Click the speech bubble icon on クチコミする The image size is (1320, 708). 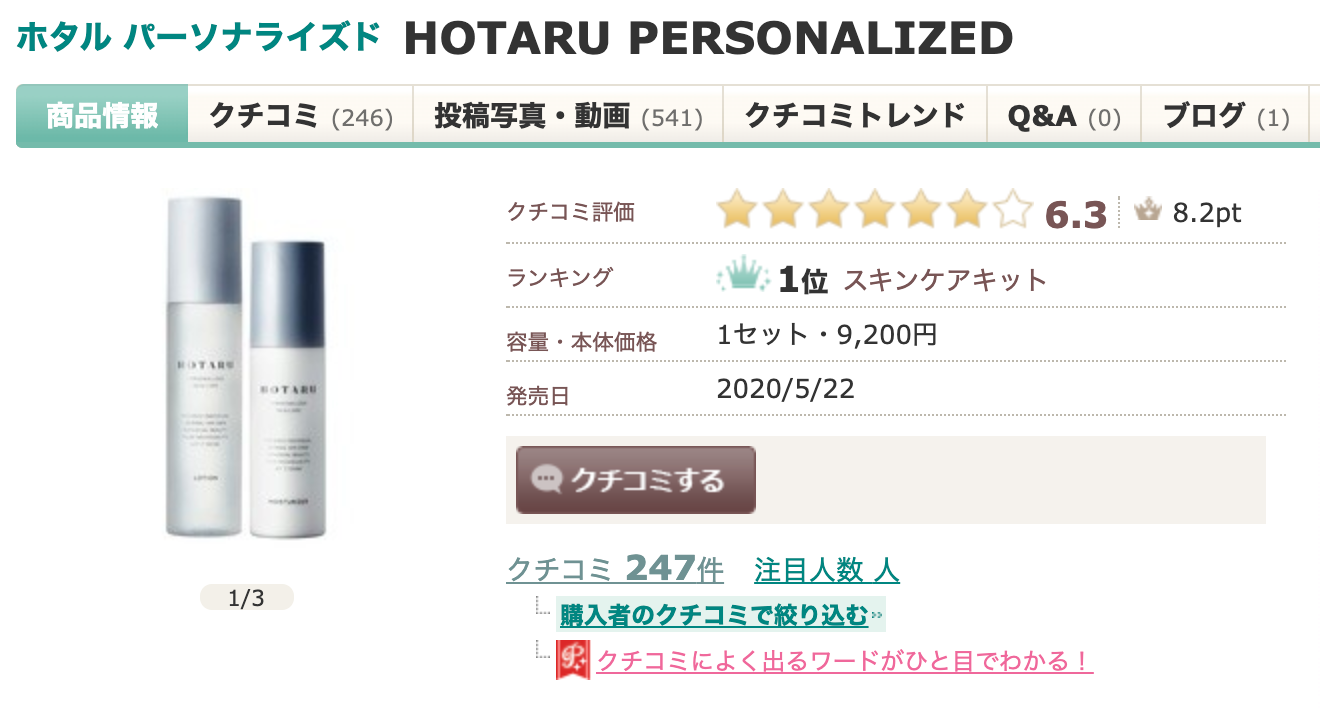click(546, 480)
